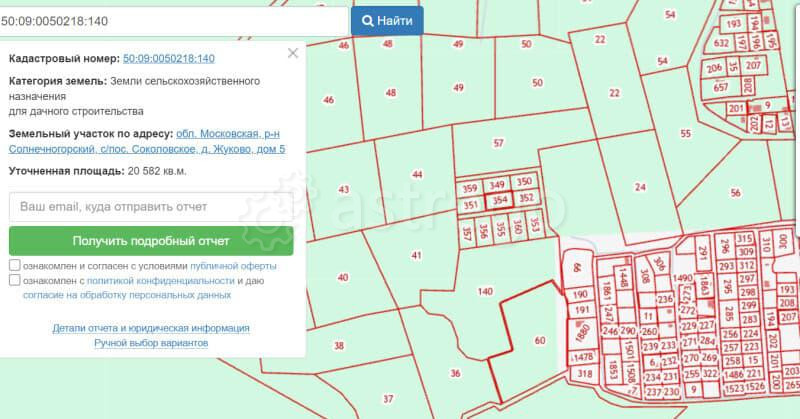
Task: Select parcel 350 on the map
Action: tap(524, 181)
